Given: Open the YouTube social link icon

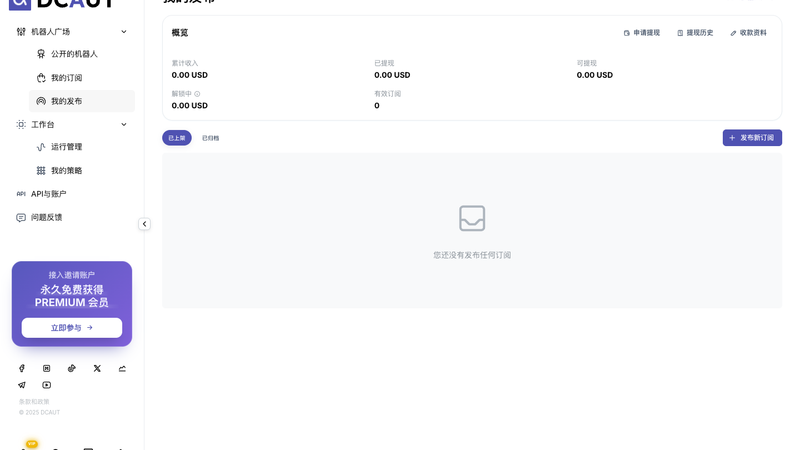Looking at the screenshot, I should click(x=46, y=385).
